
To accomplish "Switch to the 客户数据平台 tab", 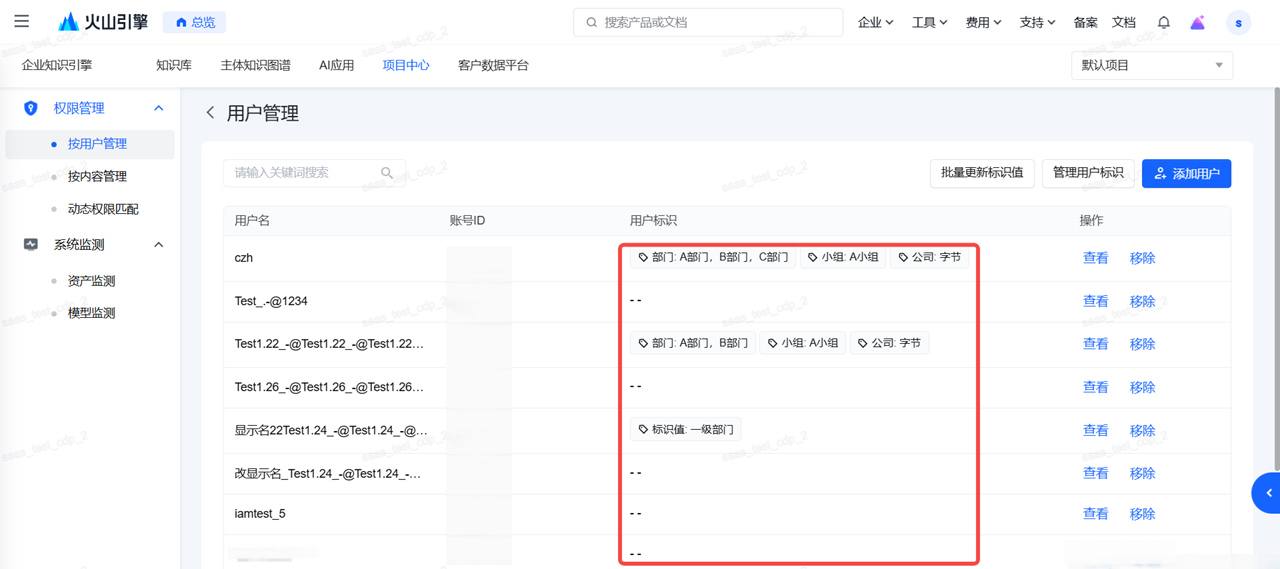I will [x=493, y=65].
